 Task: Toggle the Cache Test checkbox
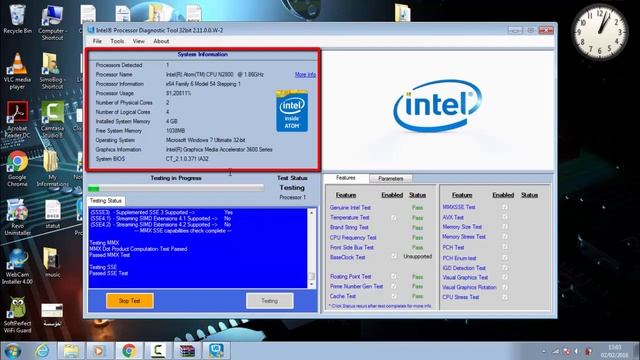point(394,296)
